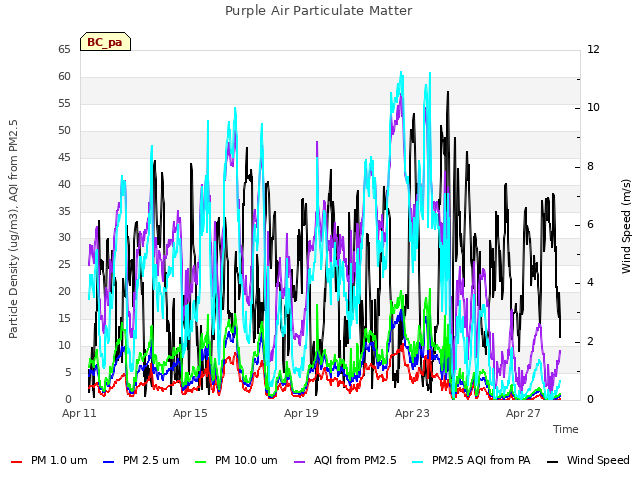Click the 4 tick on the wind axis
Screen dimensions: 640x480
[x=590, y=283]
